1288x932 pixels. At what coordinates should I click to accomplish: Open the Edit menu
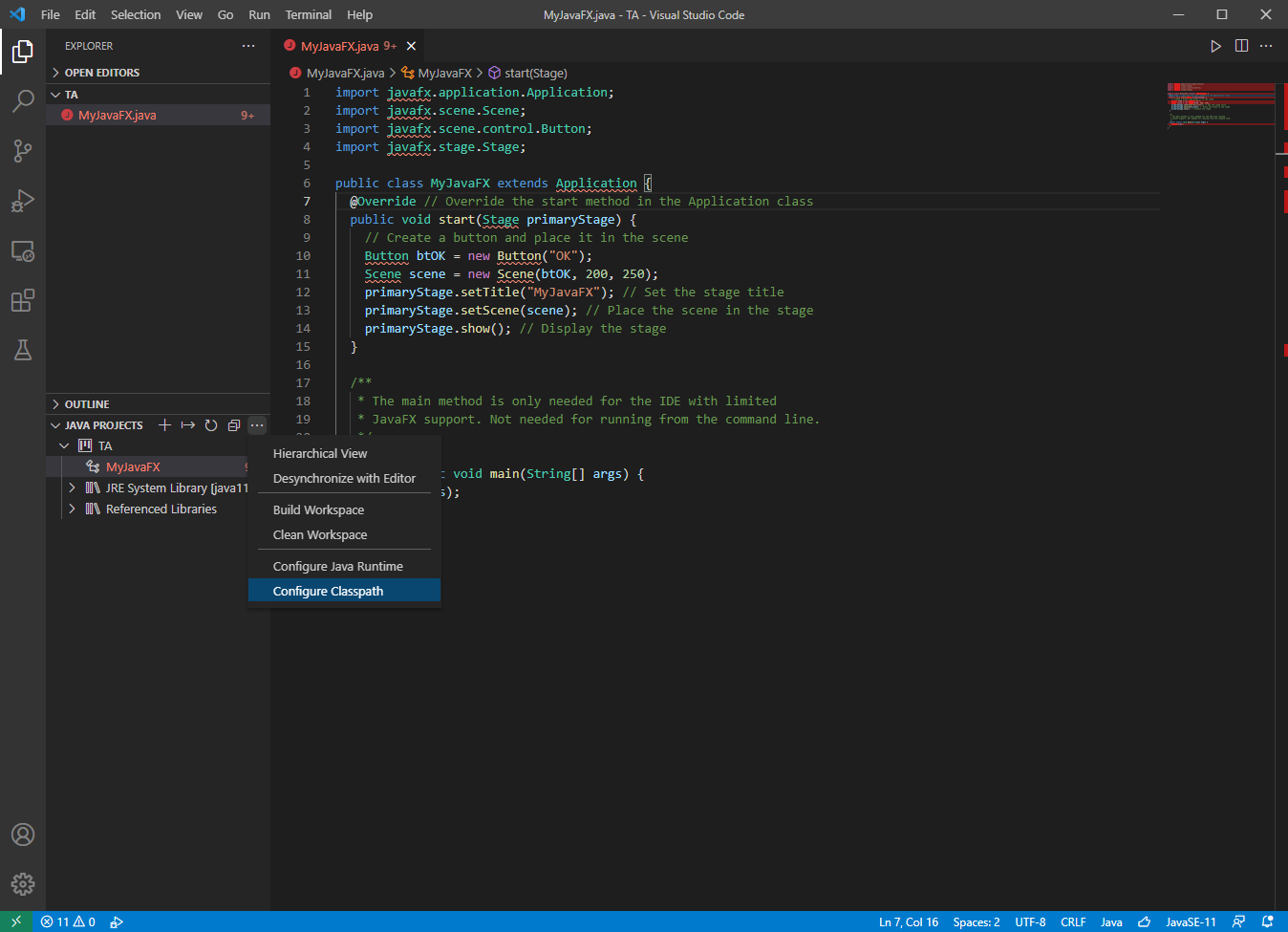pyautogui.click(x=85, y=14)
